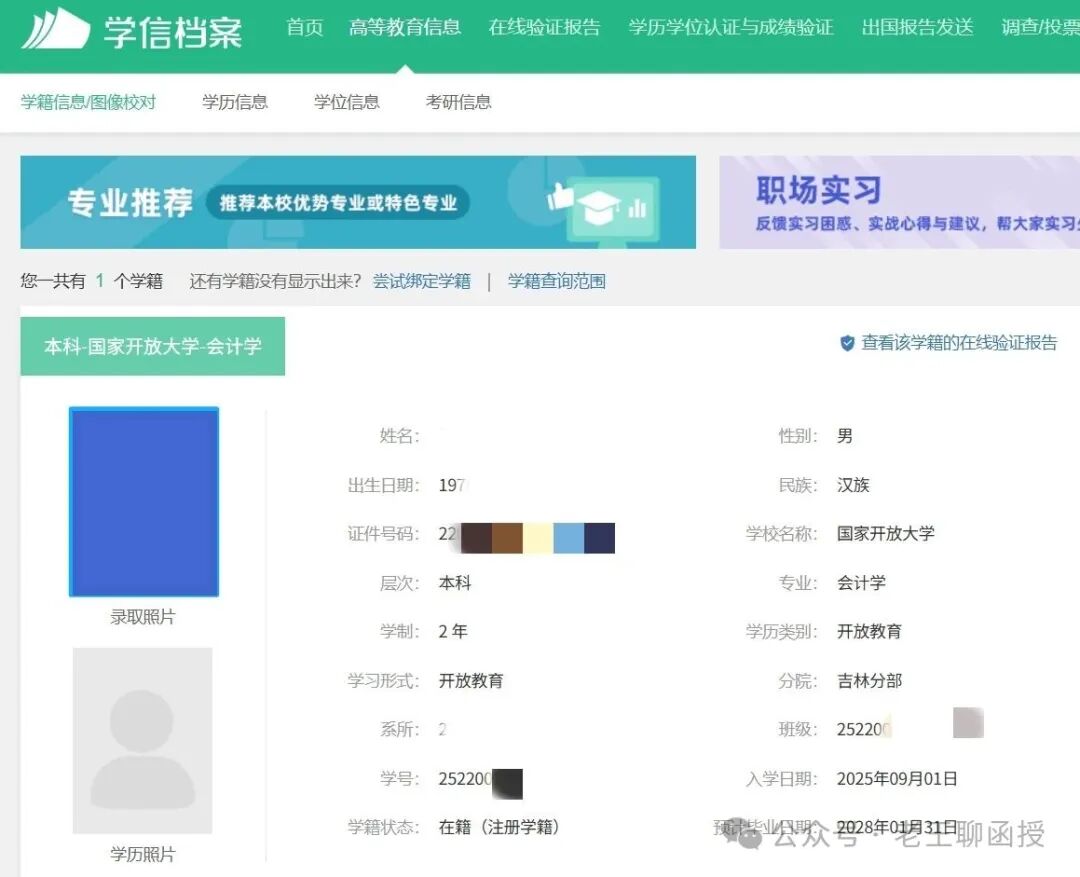Click the 2 年 学制 value
Screen dimensions: 1080x877
(453, 631)
